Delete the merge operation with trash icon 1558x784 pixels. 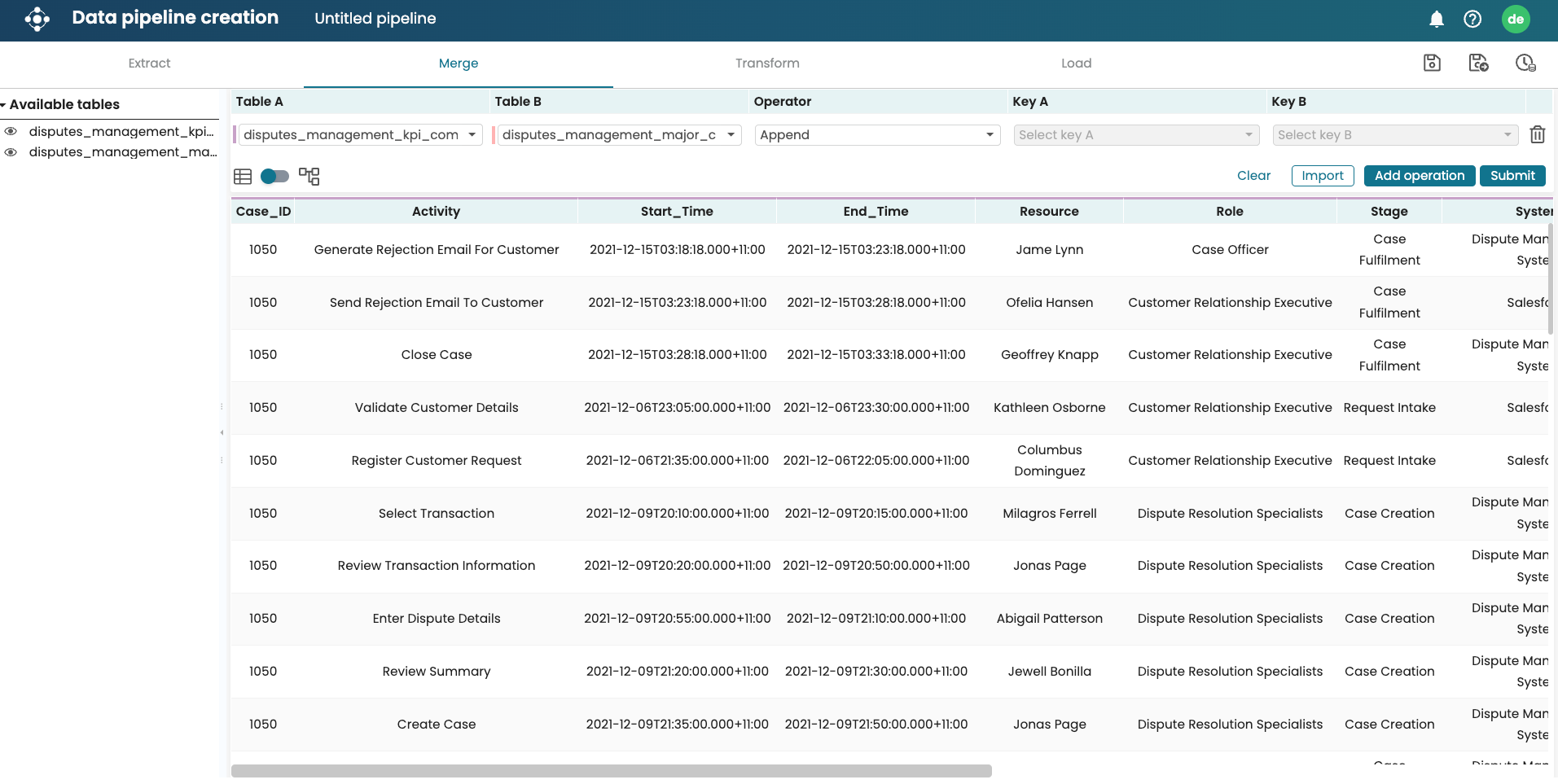click(x=1537, y=135)
